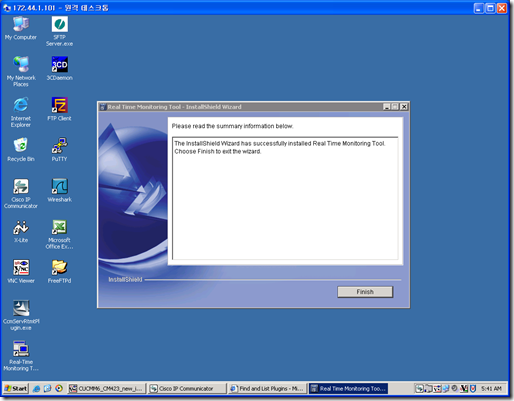This screenshot has width=514, height=401.
Task: Click the CcmServRtmtPlugin.exe installer icon
Action: click(21, 315)
